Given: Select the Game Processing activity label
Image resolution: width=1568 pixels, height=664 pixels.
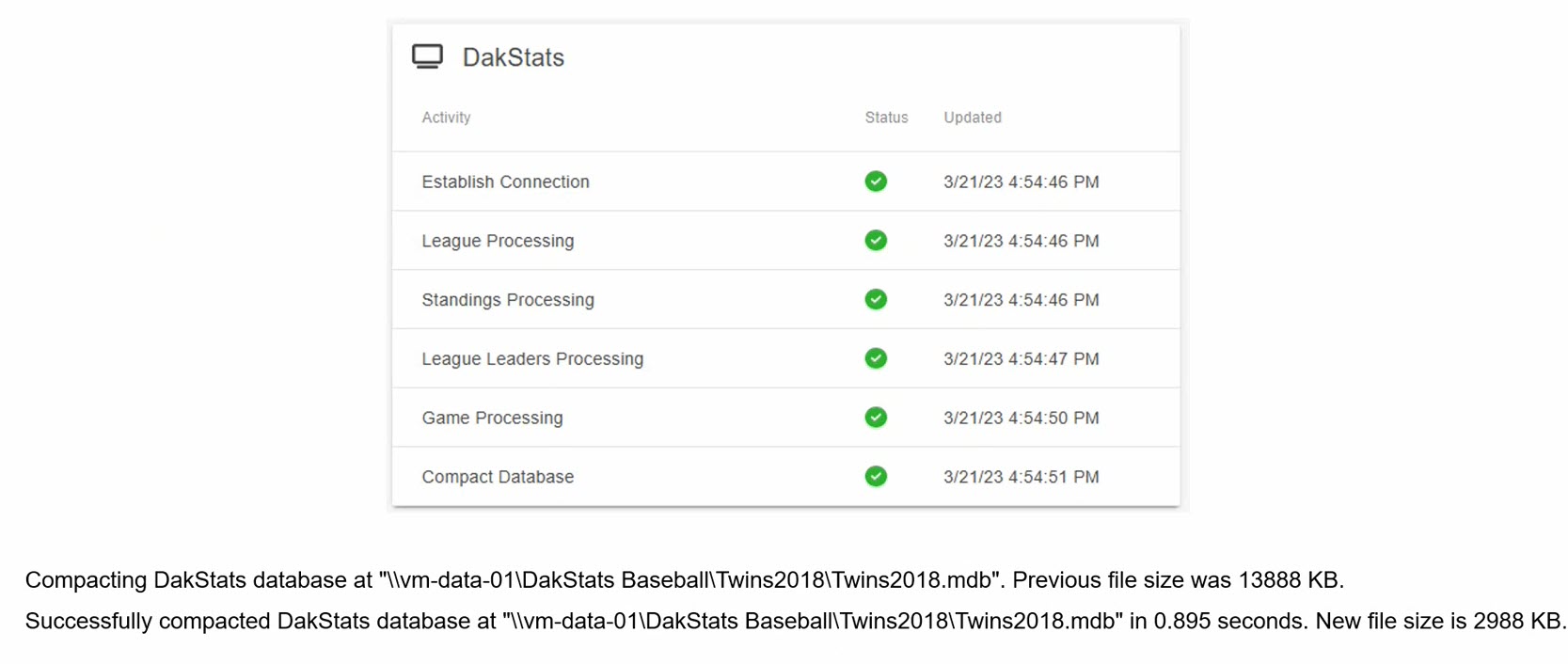Looking at the screenshot, I should click(492, 418).
